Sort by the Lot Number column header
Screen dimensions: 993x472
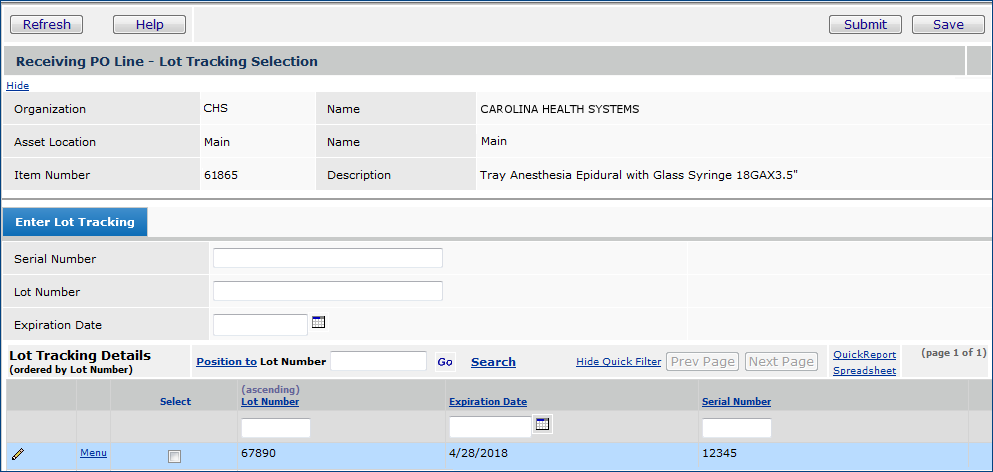[270, 402]
